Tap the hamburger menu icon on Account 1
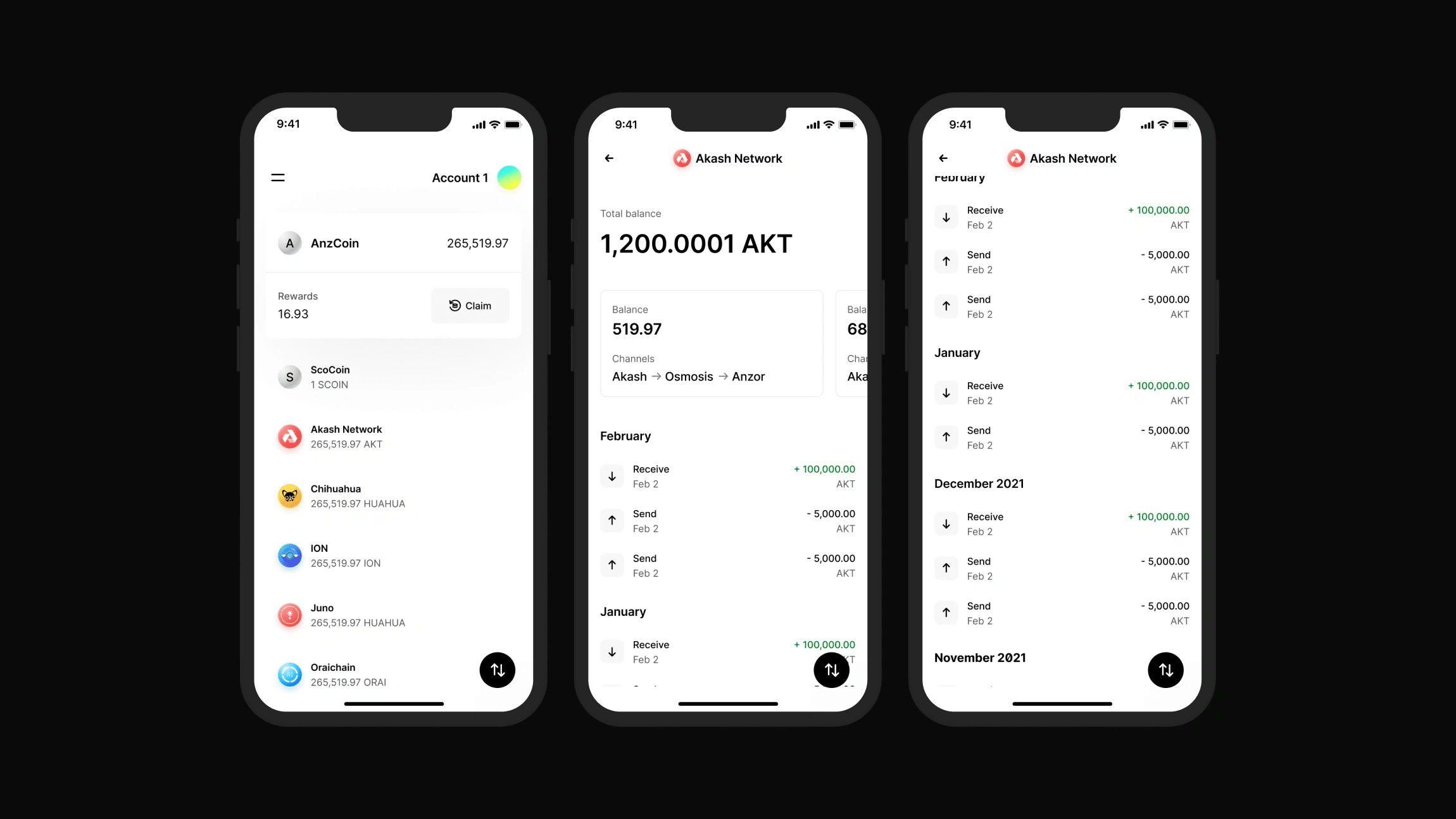 [278, 177]
